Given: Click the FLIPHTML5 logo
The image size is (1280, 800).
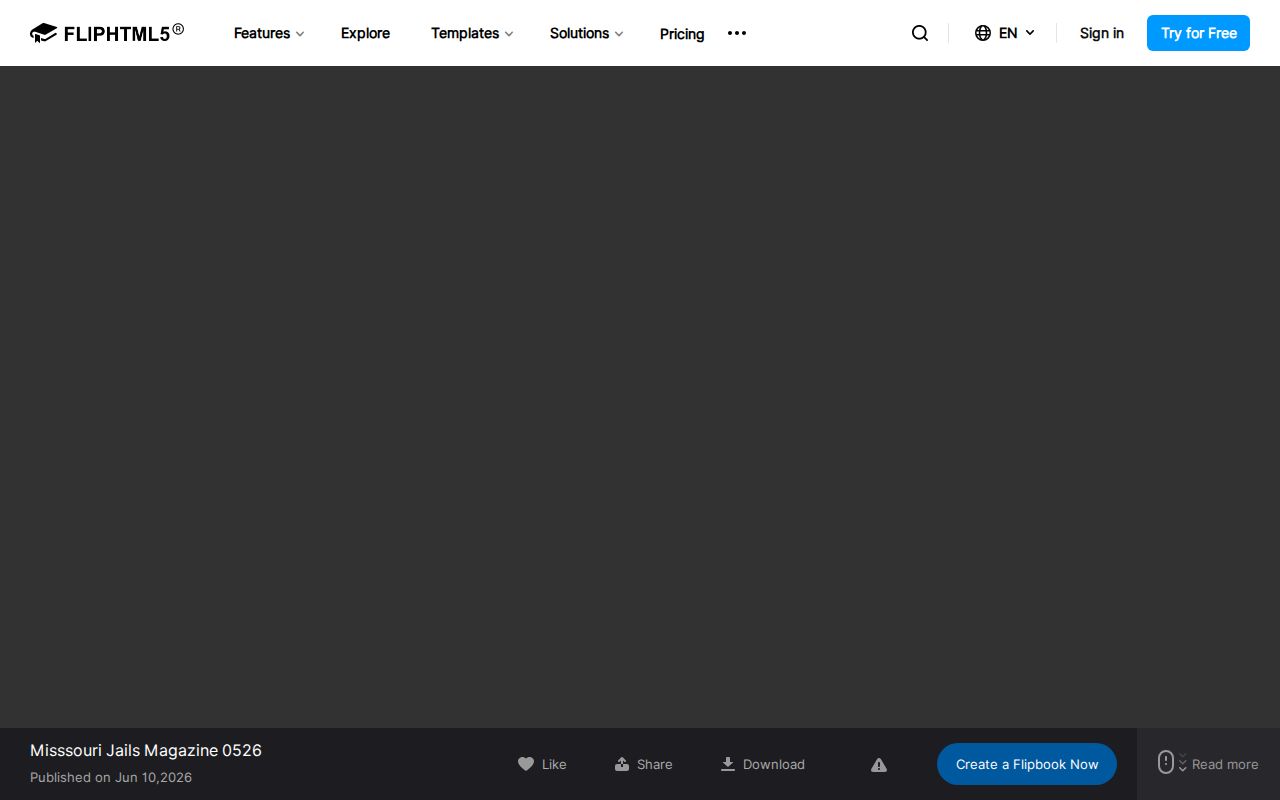Looking at the screenshot, I should [x=107, y=33].
